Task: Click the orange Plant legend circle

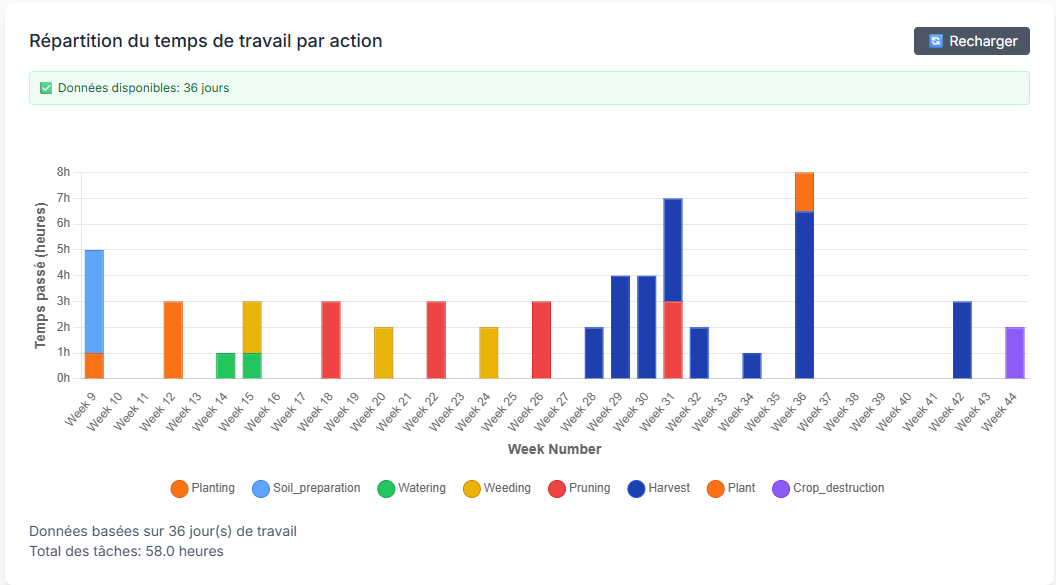Action: point(715,488)
